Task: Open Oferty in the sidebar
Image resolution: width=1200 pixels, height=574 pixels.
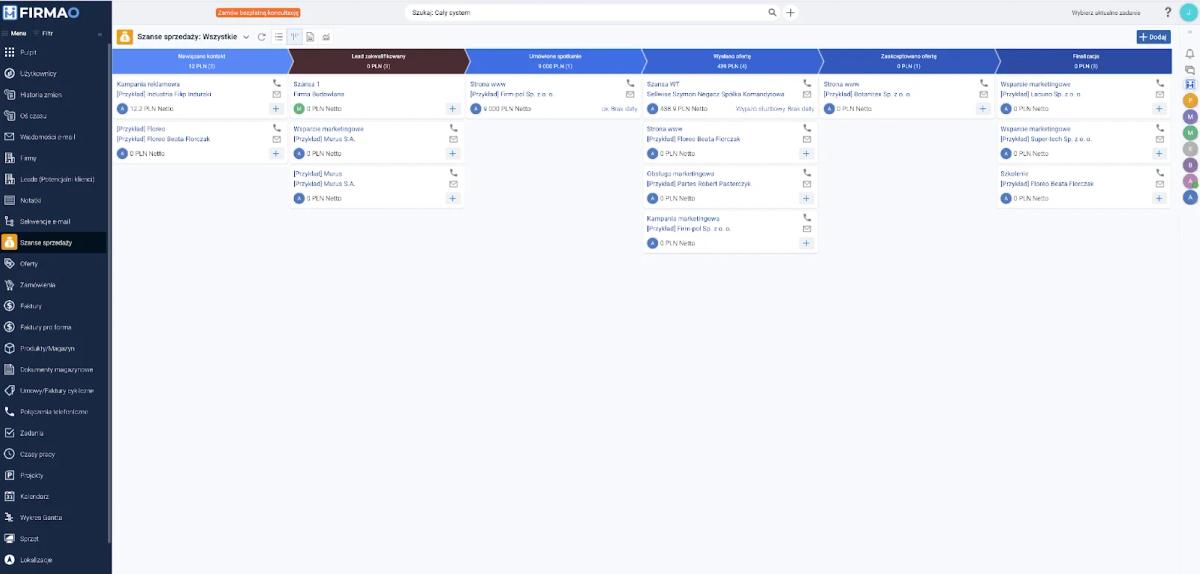Action: (x=55, y=263)
